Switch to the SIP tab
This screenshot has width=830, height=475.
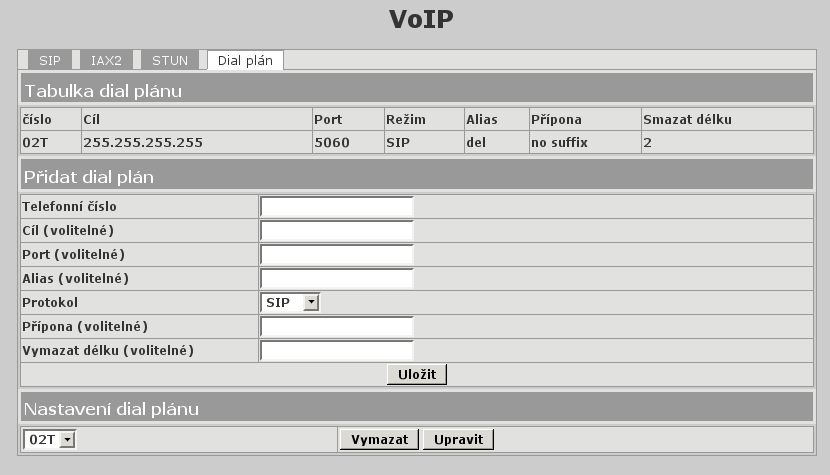pyautogui.click(x=50, y=60)
